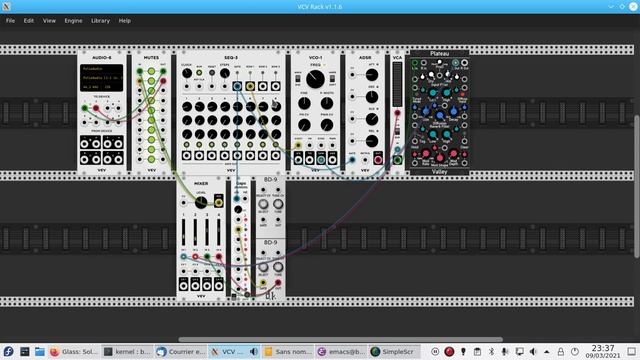
Task: Open the Fedora application launcher
Action: click(x=8, y=351)
